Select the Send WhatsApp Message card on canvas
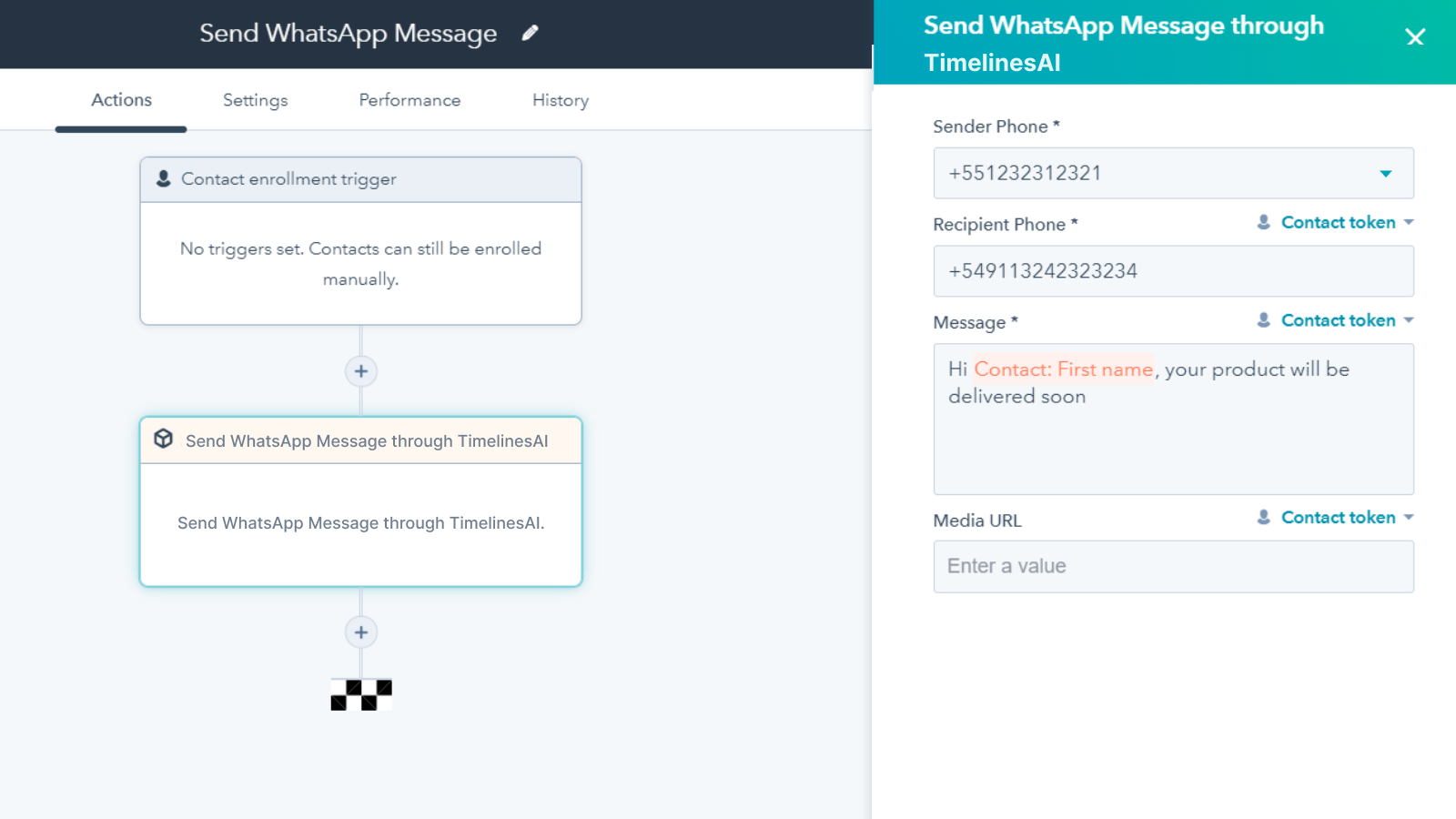Viewport: 1456px width, 819px height. (360, 523)
